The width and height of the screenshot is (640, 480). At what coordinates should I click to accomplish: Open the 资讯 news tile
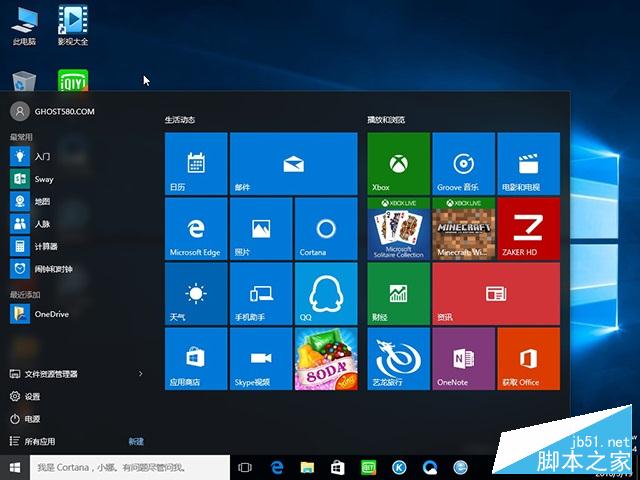coord(496,294)
